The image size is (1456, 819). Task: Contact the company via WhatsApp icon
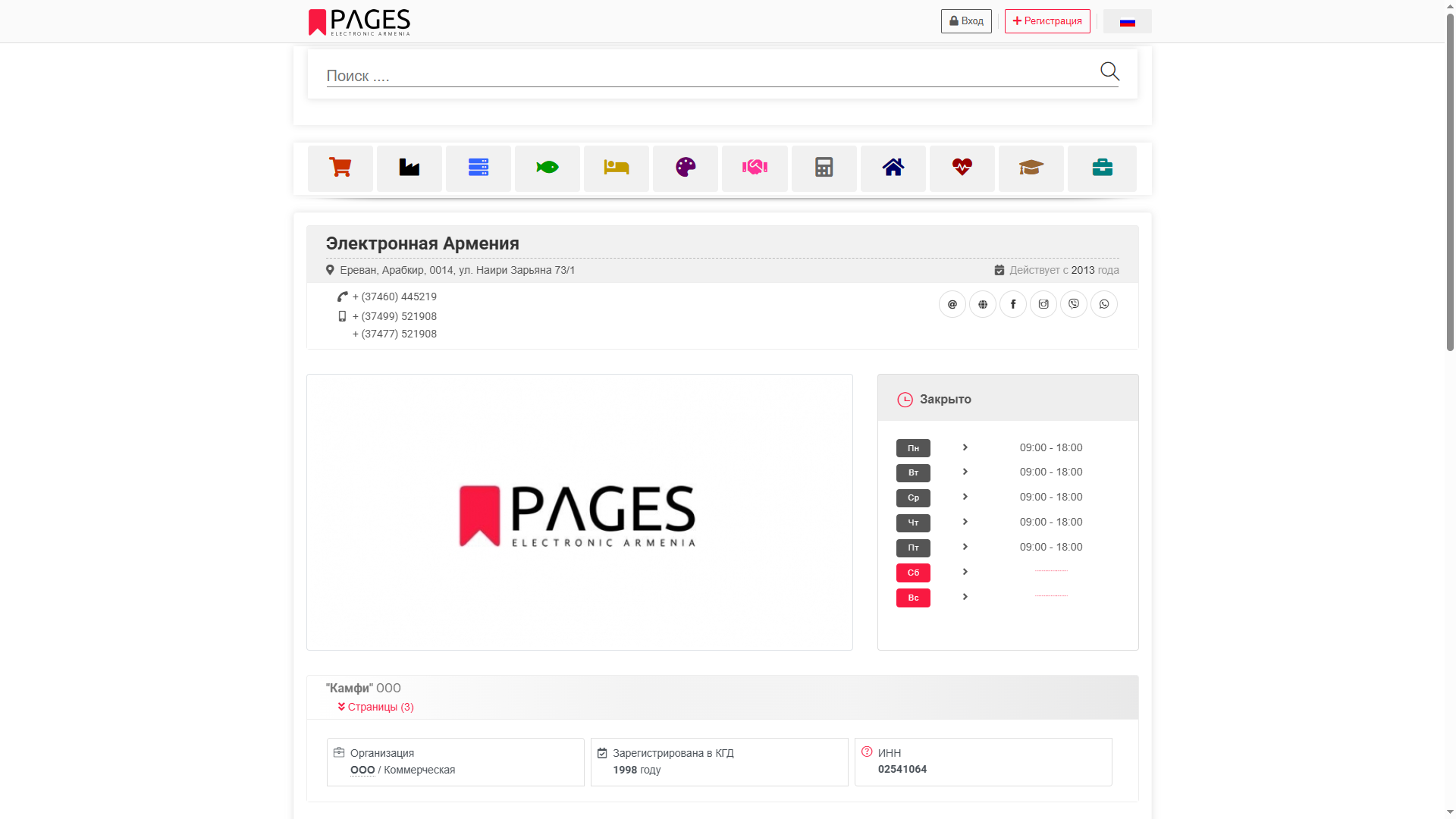[x=1104, y=304]
